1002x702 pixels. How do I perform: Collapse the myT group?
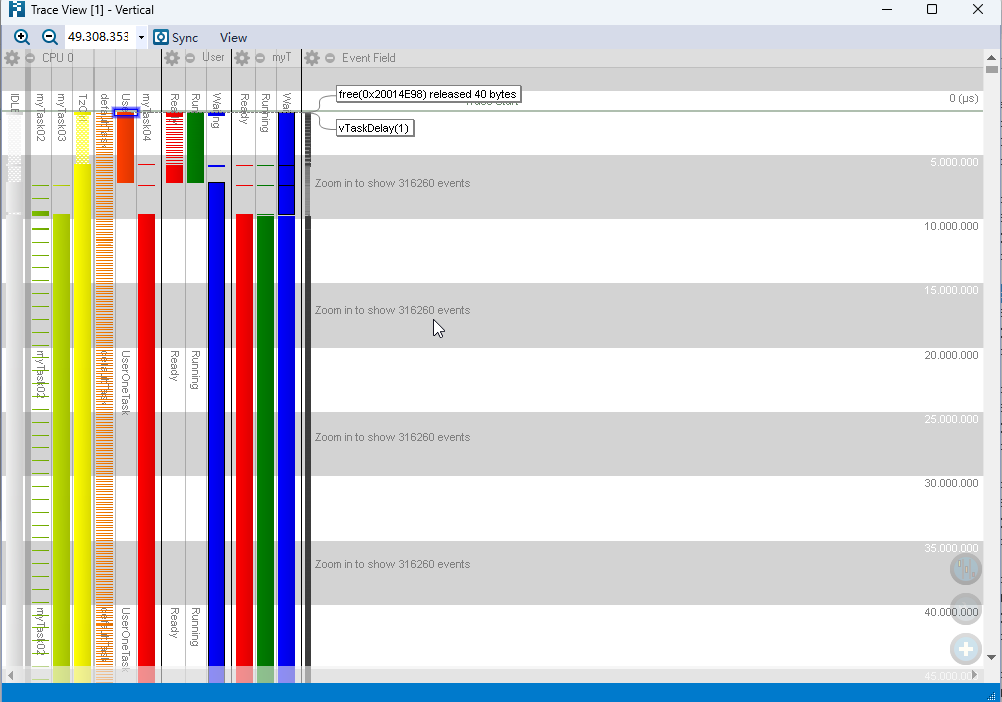[x=260, y=58]
